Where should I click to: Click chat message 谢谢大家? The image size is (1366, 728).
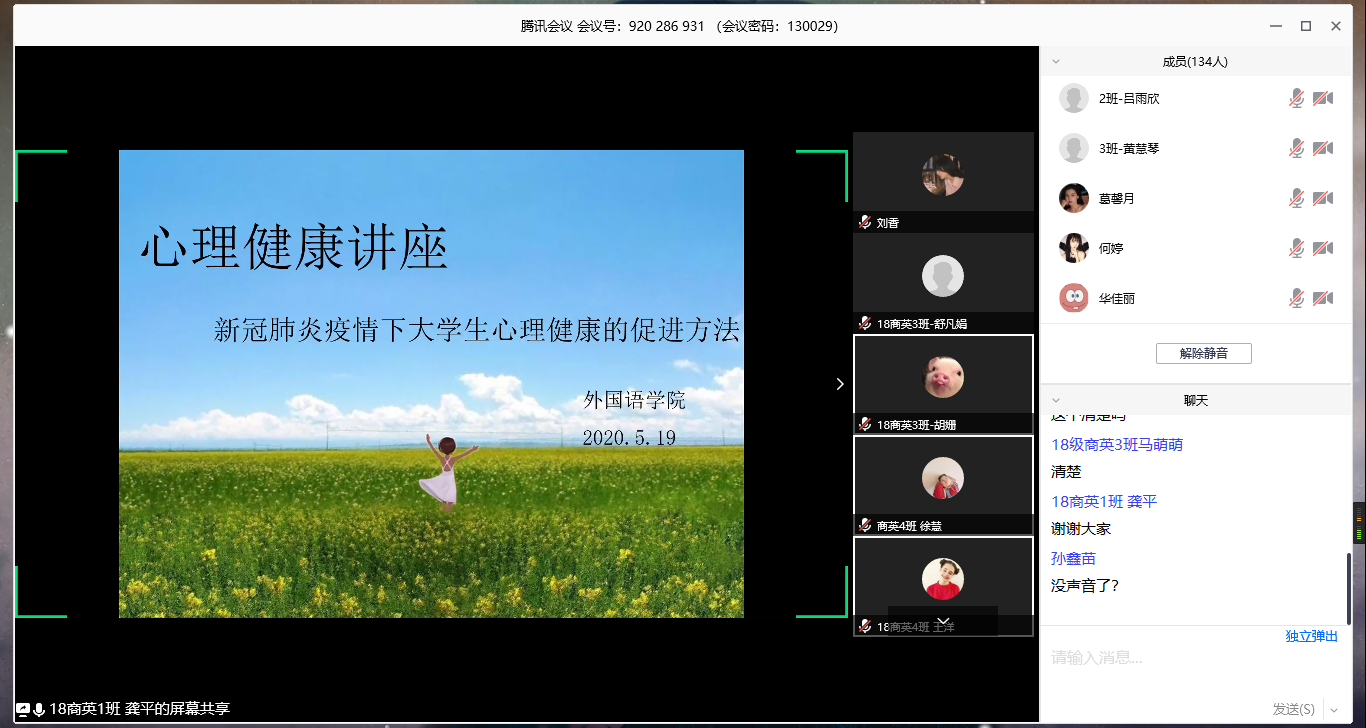[1081, 529]
